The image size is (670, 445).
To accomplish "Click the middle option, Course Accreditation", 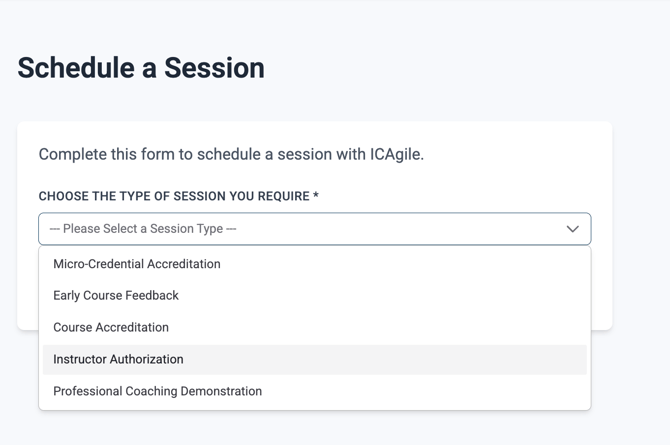I will [x=111, y=327].
